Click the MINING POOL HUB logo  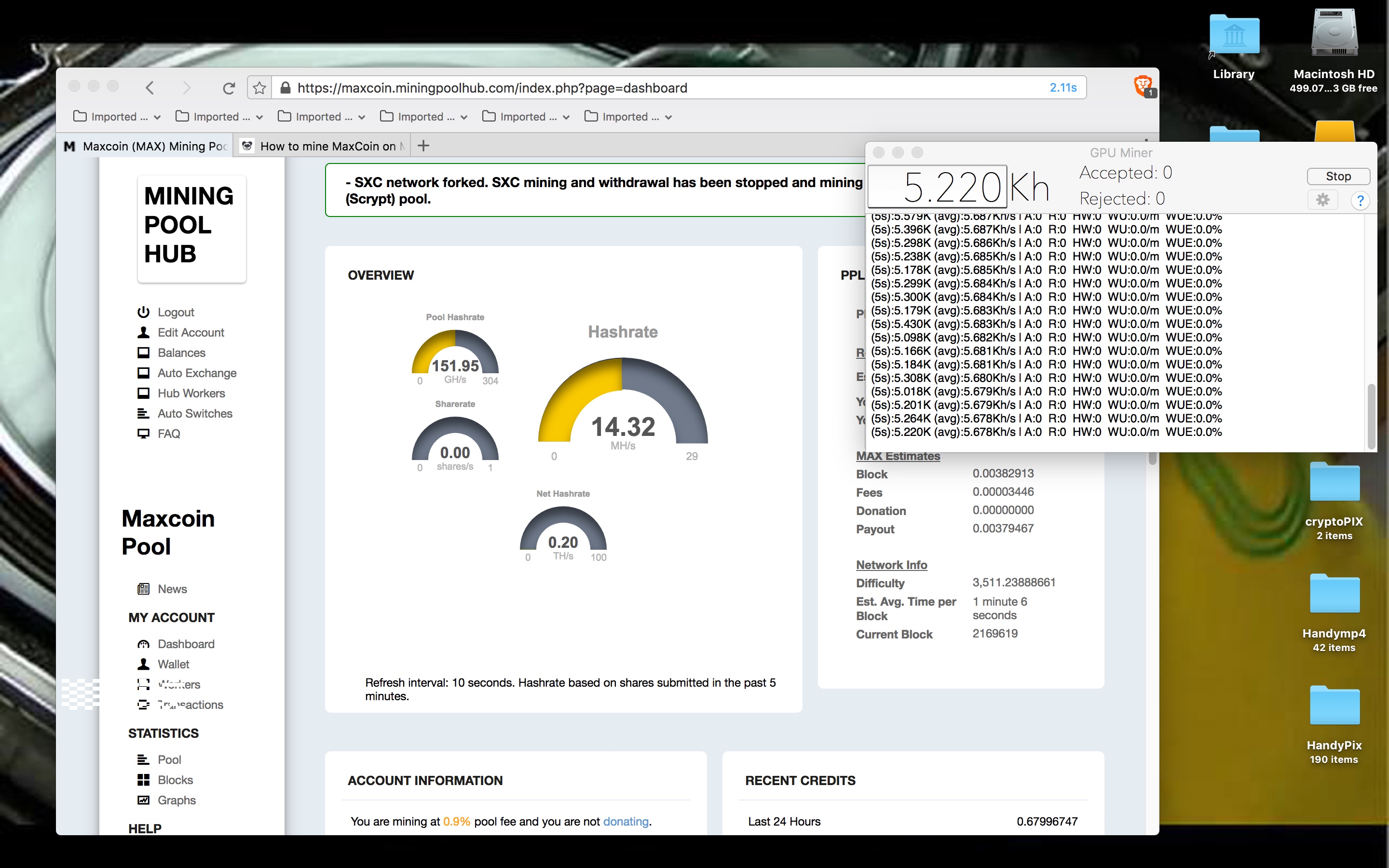[191, 228]
